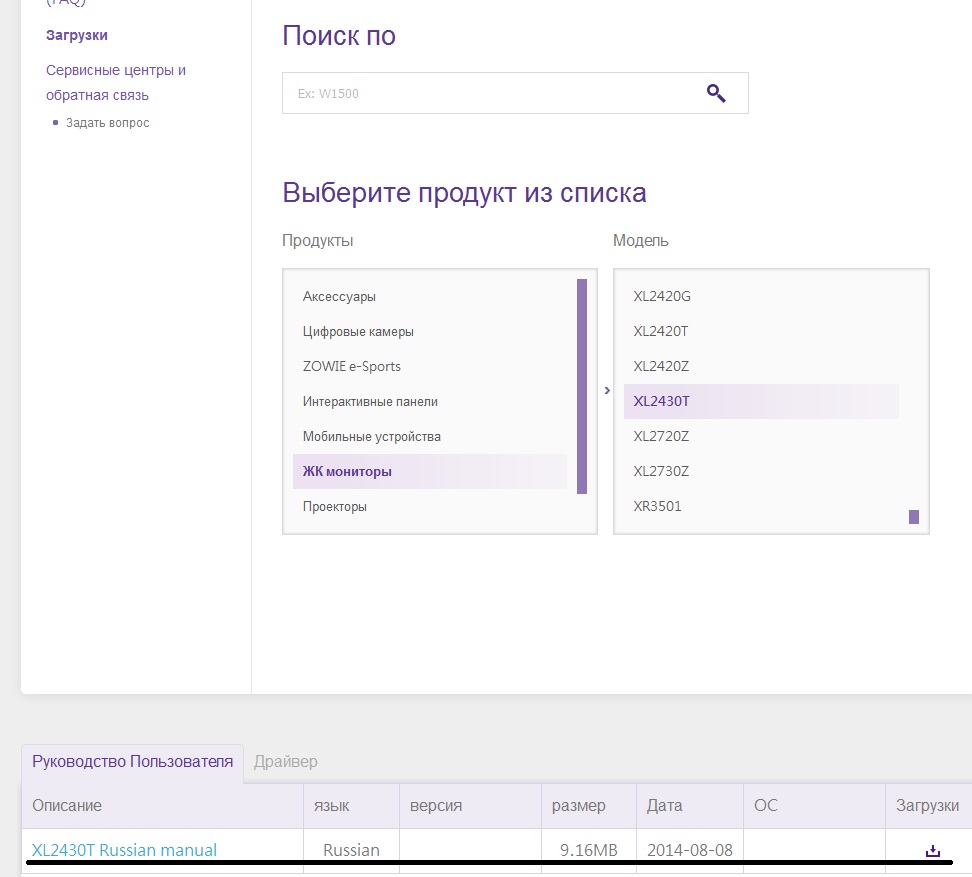Click the products list scrollbar

click(x=581, y=386)
